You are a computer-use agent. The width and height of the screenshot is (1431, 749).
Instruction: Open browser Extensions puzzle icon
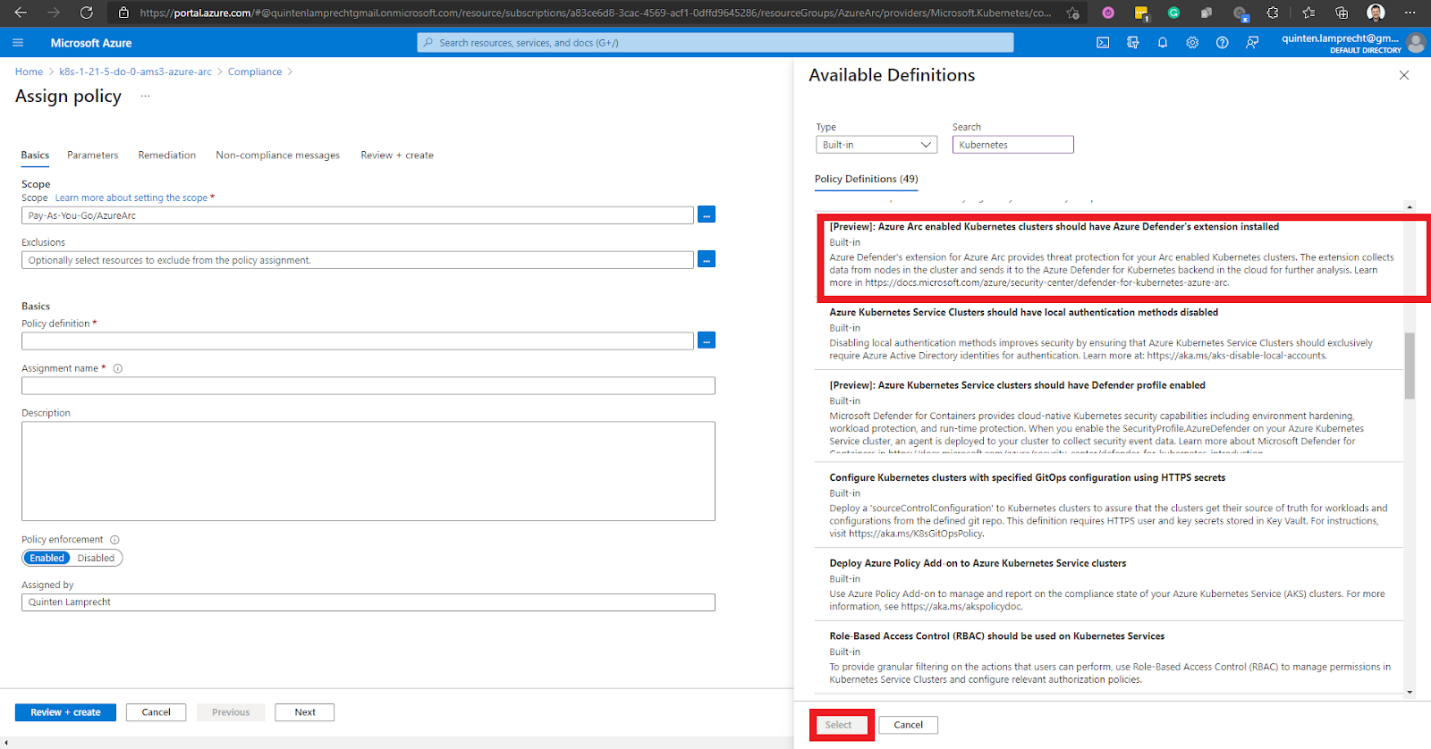(1272, 13)
